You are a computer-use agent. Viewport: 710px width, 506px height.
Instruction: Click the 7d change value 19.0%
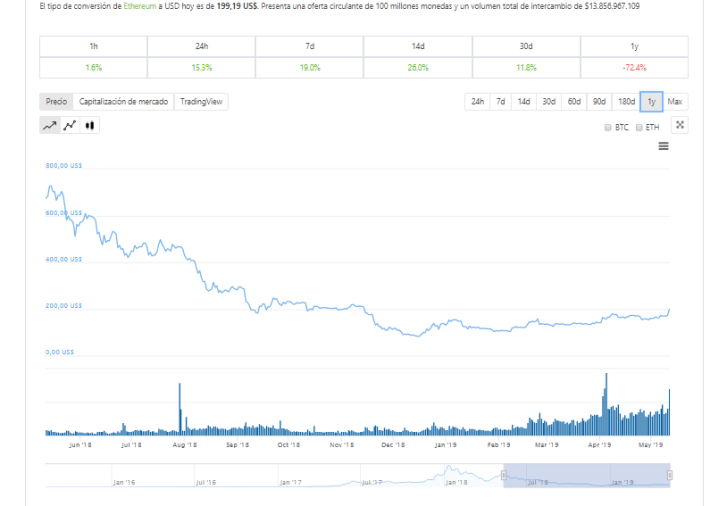(x=310, y=67)
